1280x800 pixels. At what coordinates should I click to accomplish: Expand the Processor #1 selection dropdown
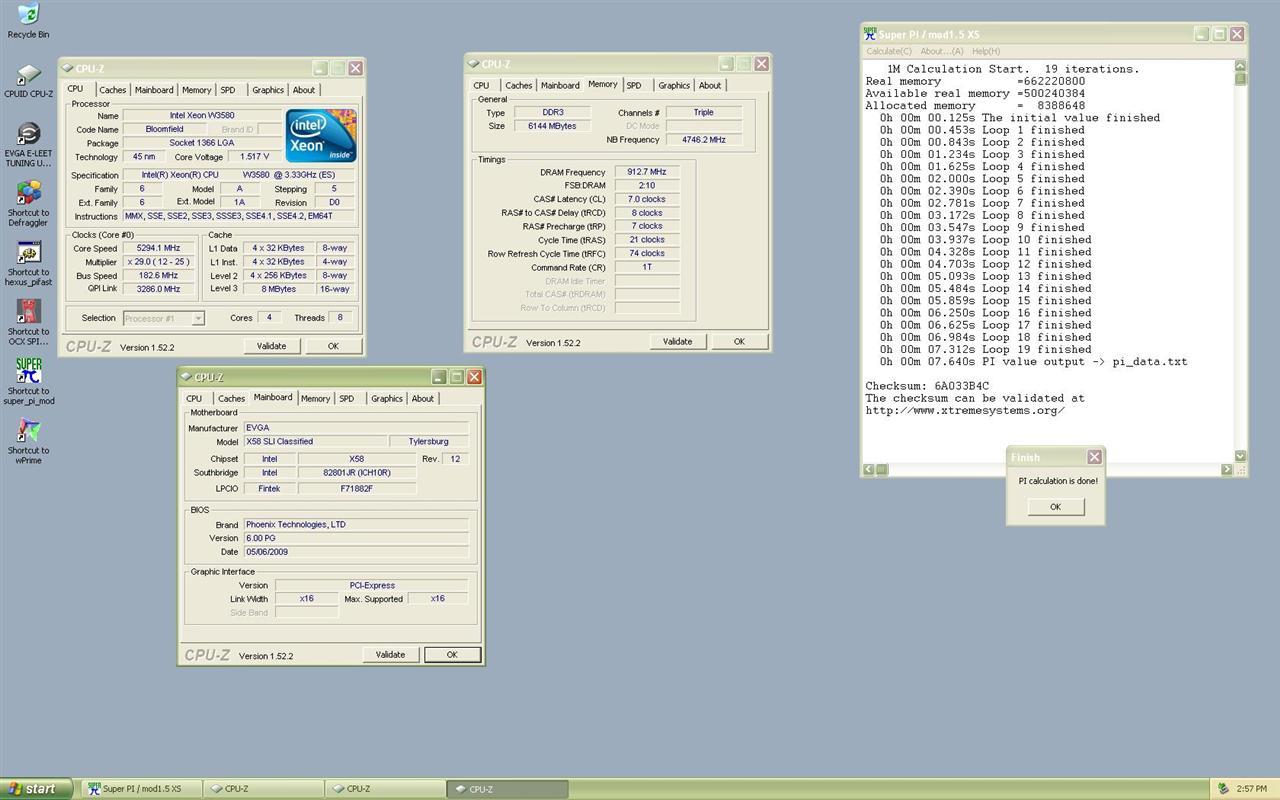click(198, 318)
